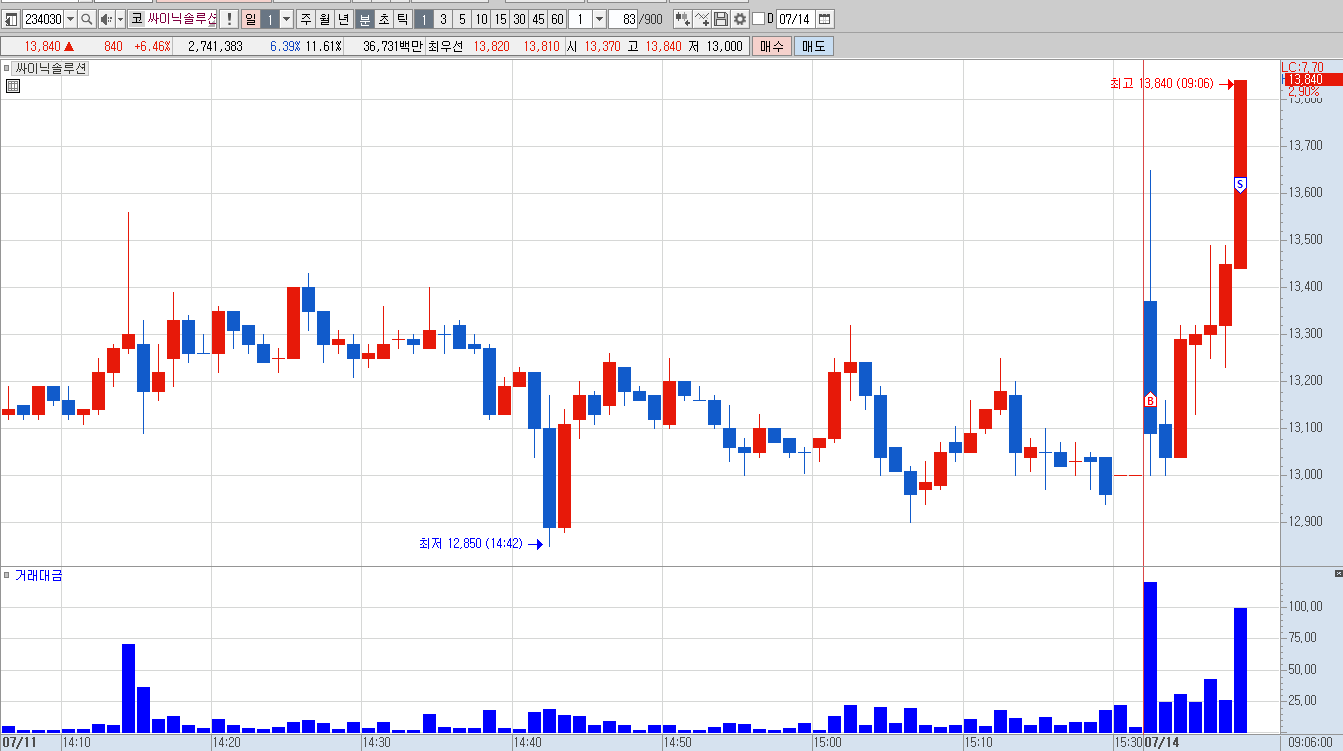Click the 최고 13,840 (09:06) high annotation
Image resolution: width=1343 pixels, height=751 pixels.
(x=1161, y=84)
